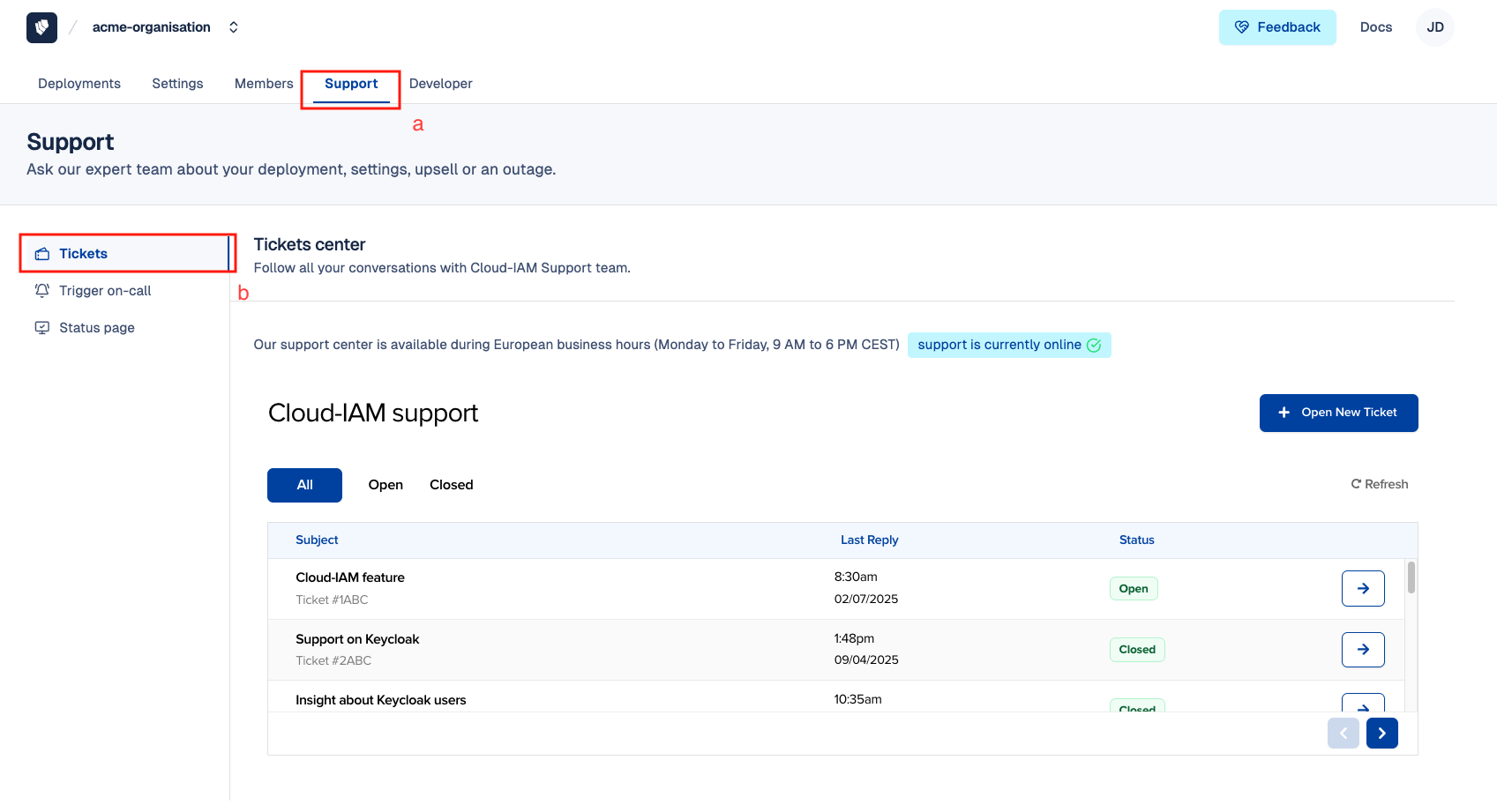Click the Open status badge
This screenshot has height=812, width=1497.
point(1134,588)
